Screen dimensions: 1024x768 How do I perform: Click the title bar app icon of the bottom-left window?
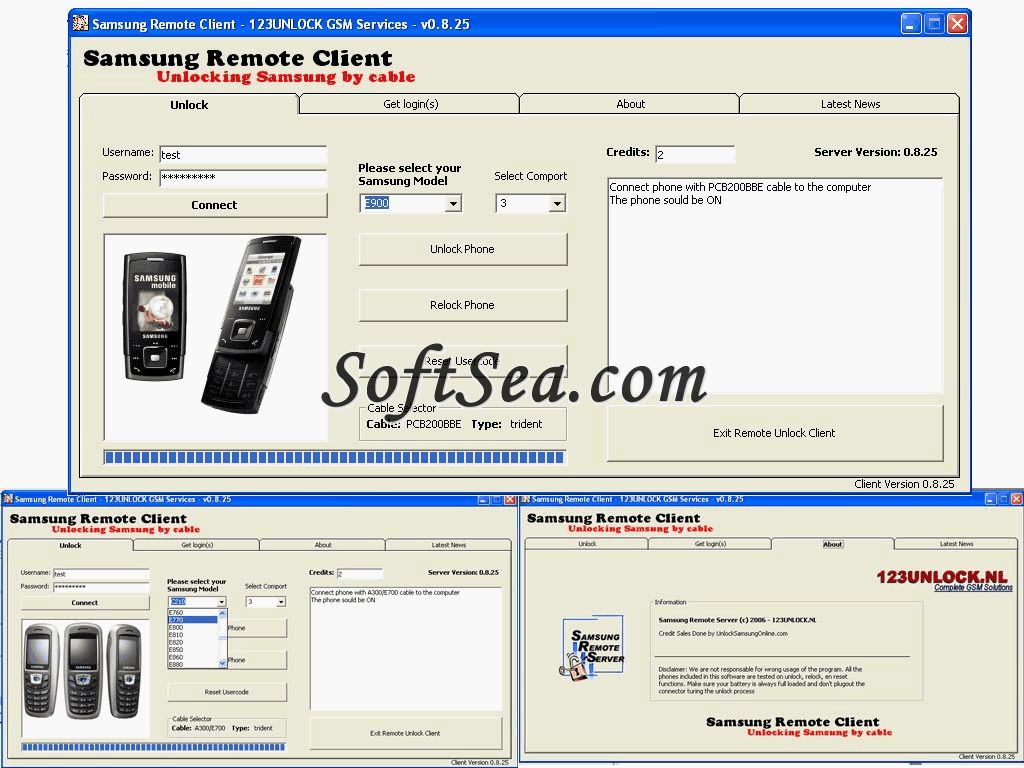(x=8, y=499)
